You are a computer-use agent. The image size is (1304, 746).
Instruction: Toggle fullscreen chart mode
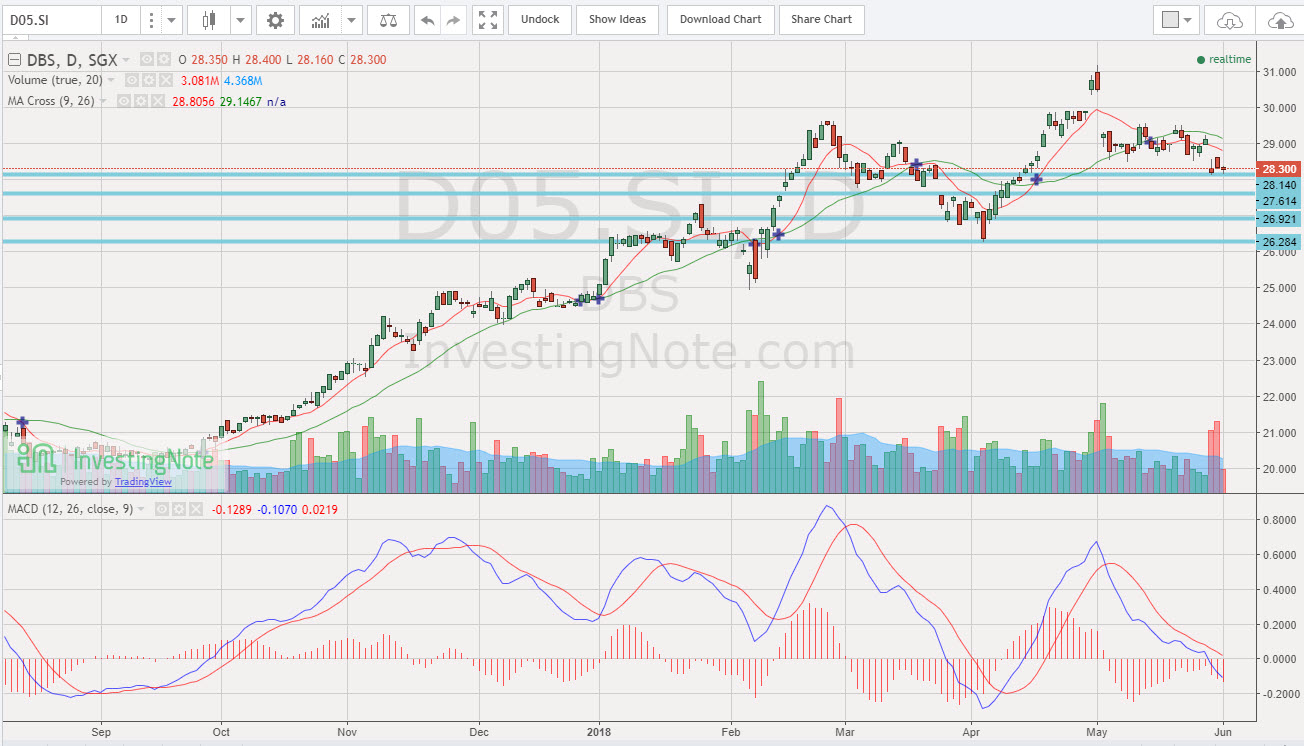click(x=487, y=19)
